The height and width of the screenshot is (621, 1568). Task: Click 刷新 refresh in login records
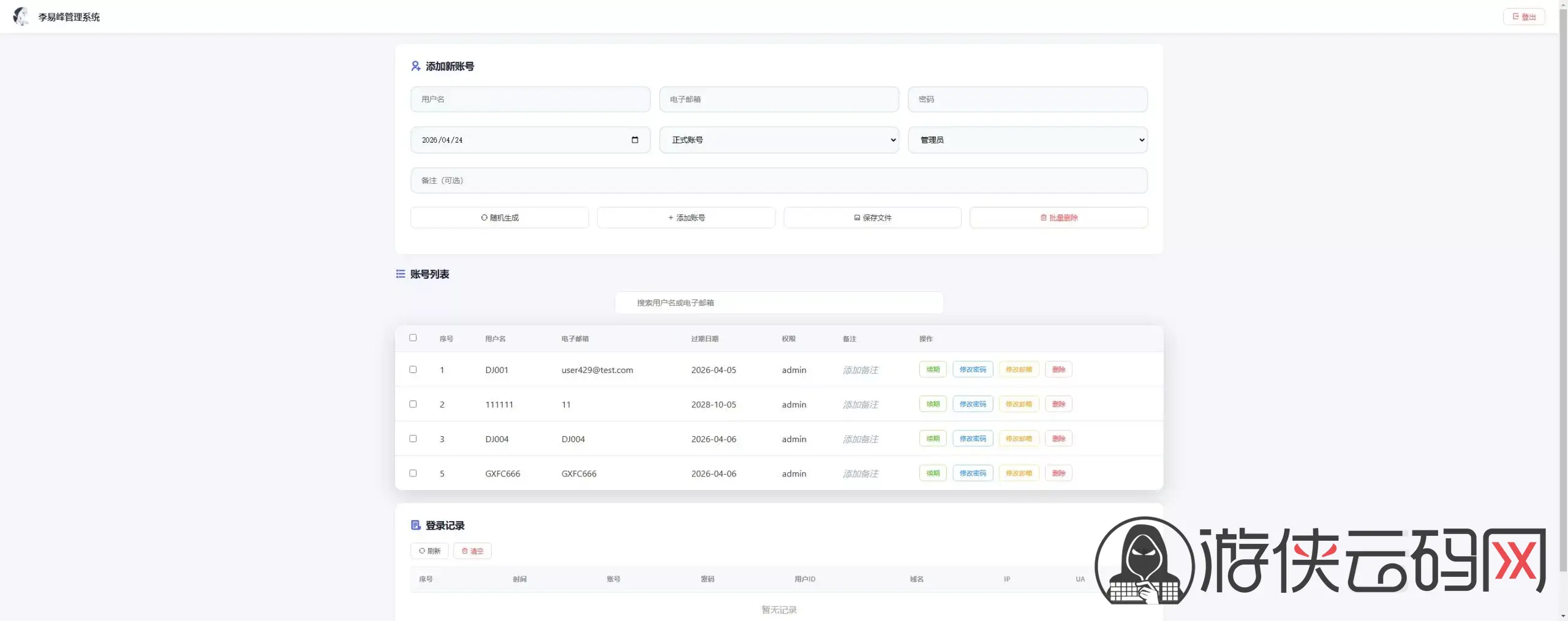coord(429,551)
